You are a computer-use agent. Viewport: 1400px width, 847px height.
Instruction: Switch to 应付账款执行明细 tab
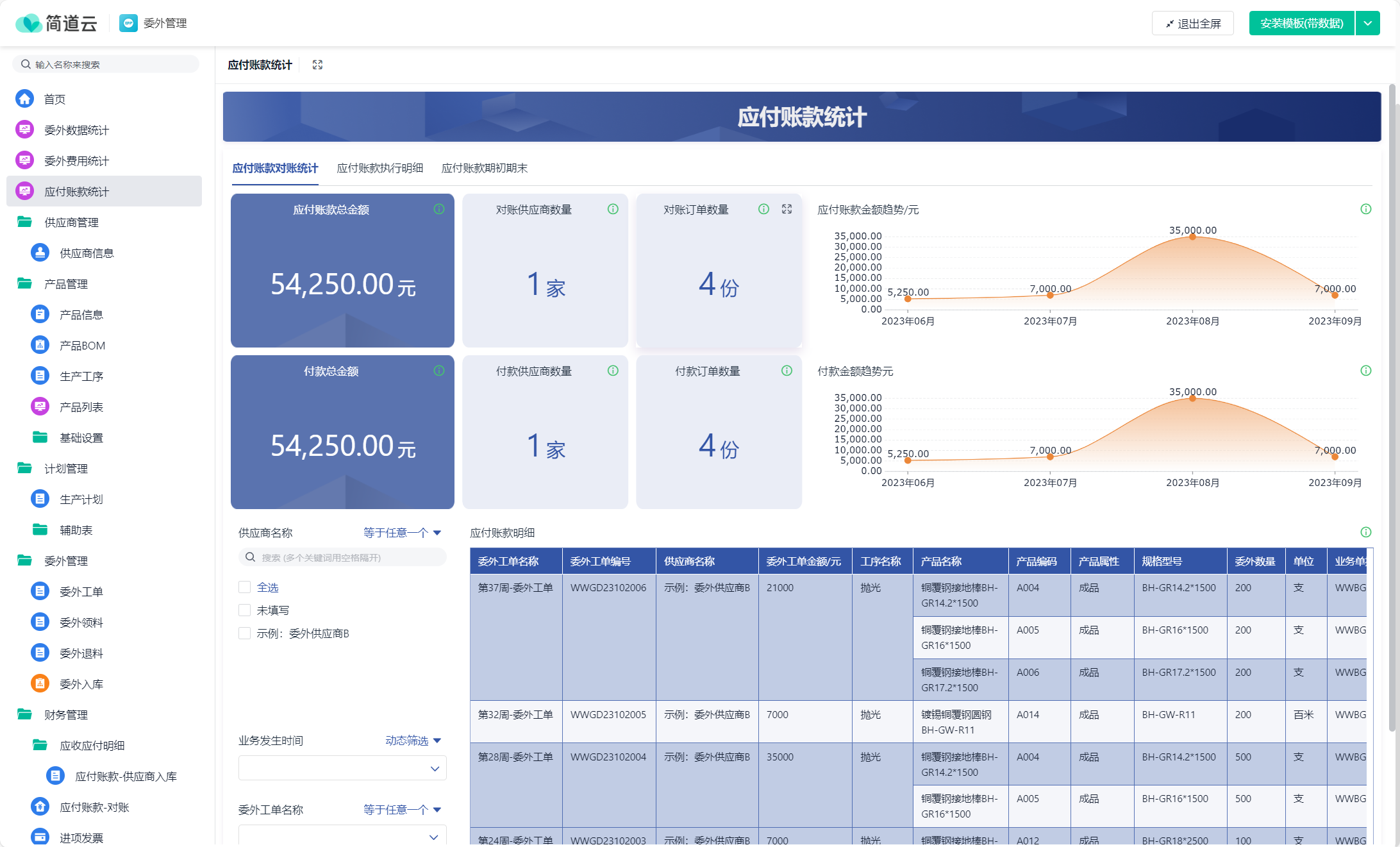(379, 168)
